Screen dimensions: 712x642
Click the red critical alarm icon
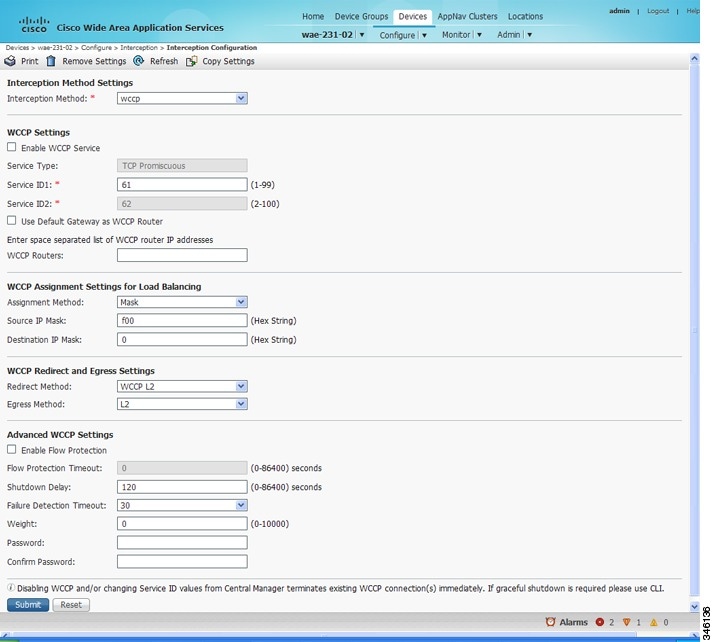tap(600, 622)
